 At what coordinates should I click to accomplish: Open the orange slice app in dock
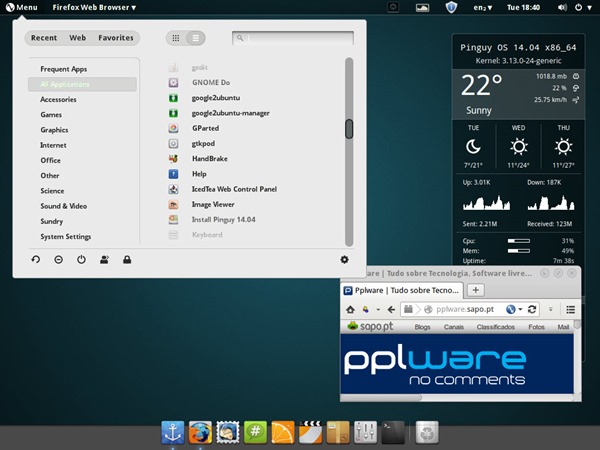pos(283,432)
